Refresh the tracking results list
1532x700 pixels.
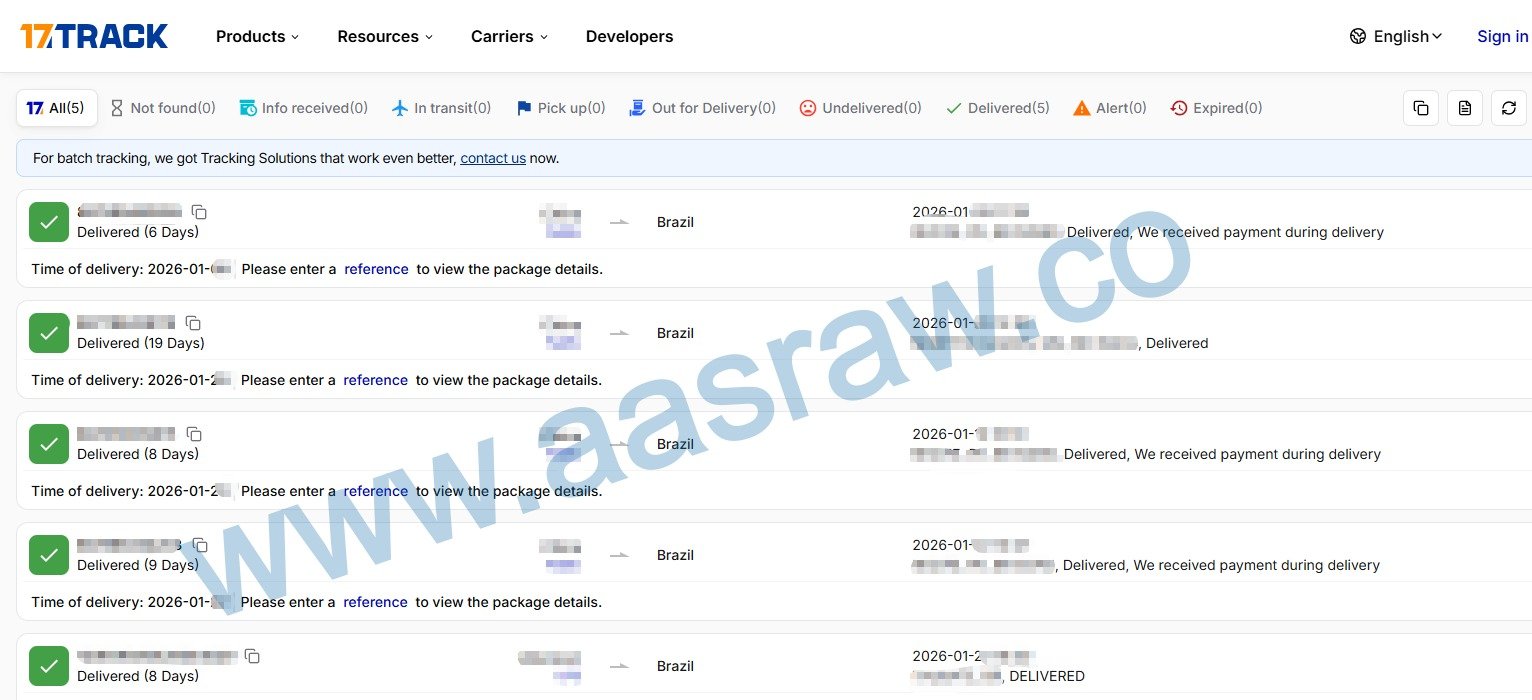click(x=1508, y=108)
